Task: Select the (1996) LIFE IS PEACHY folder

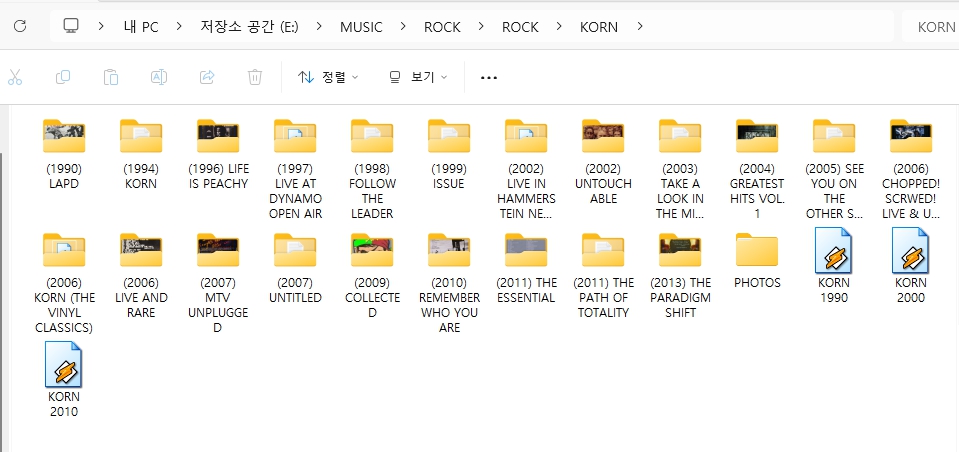Action: point(218,155)
